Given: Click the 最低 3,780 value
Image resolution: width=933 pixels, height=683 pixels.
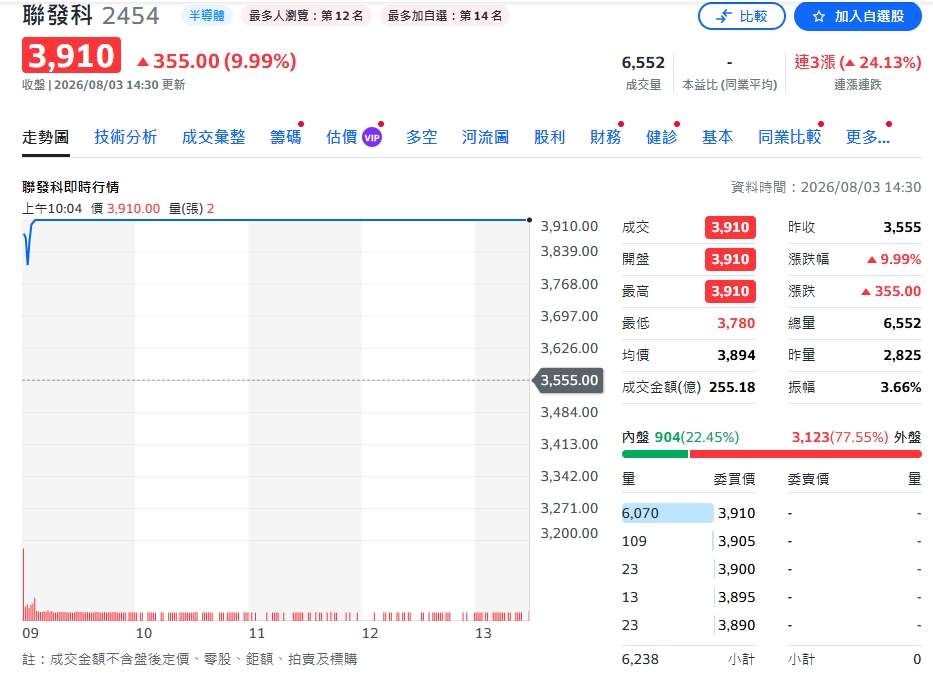Looking at the screenshot, I should (x=736, y=323).
